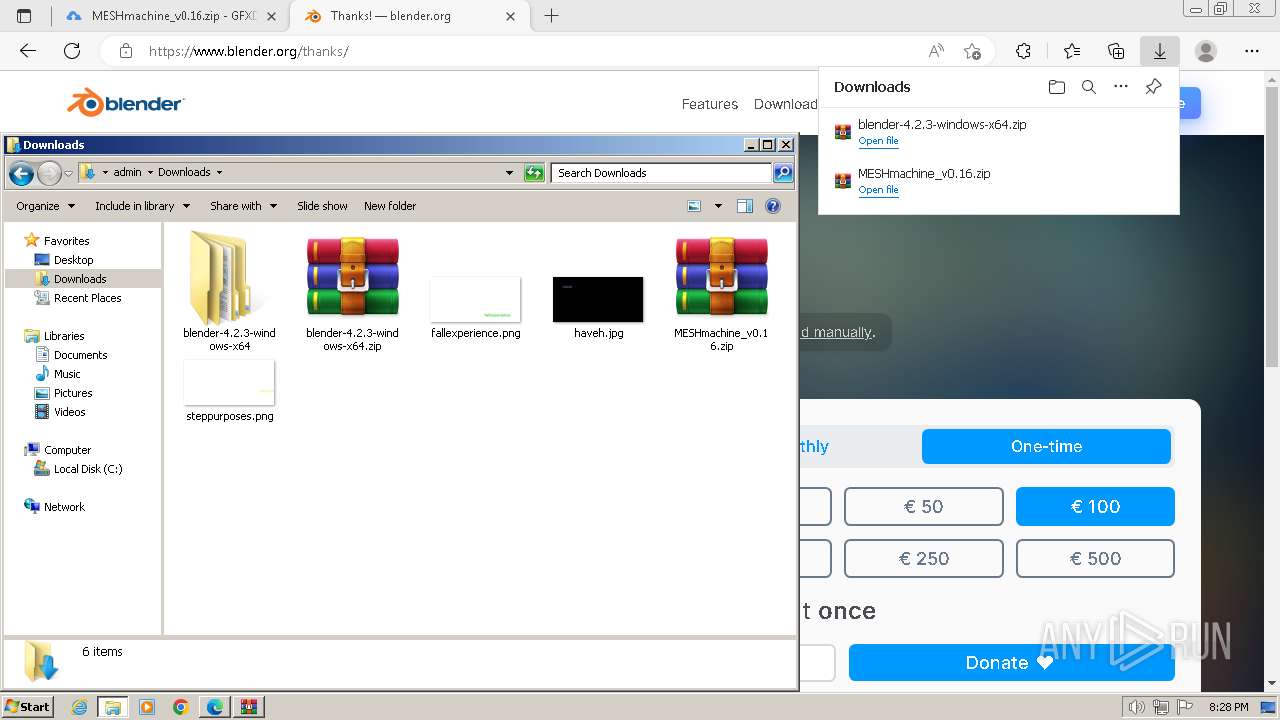This screenshot has height=720, width=1280.
Task: Select Documents under Libraries
Action: (80, 355)
